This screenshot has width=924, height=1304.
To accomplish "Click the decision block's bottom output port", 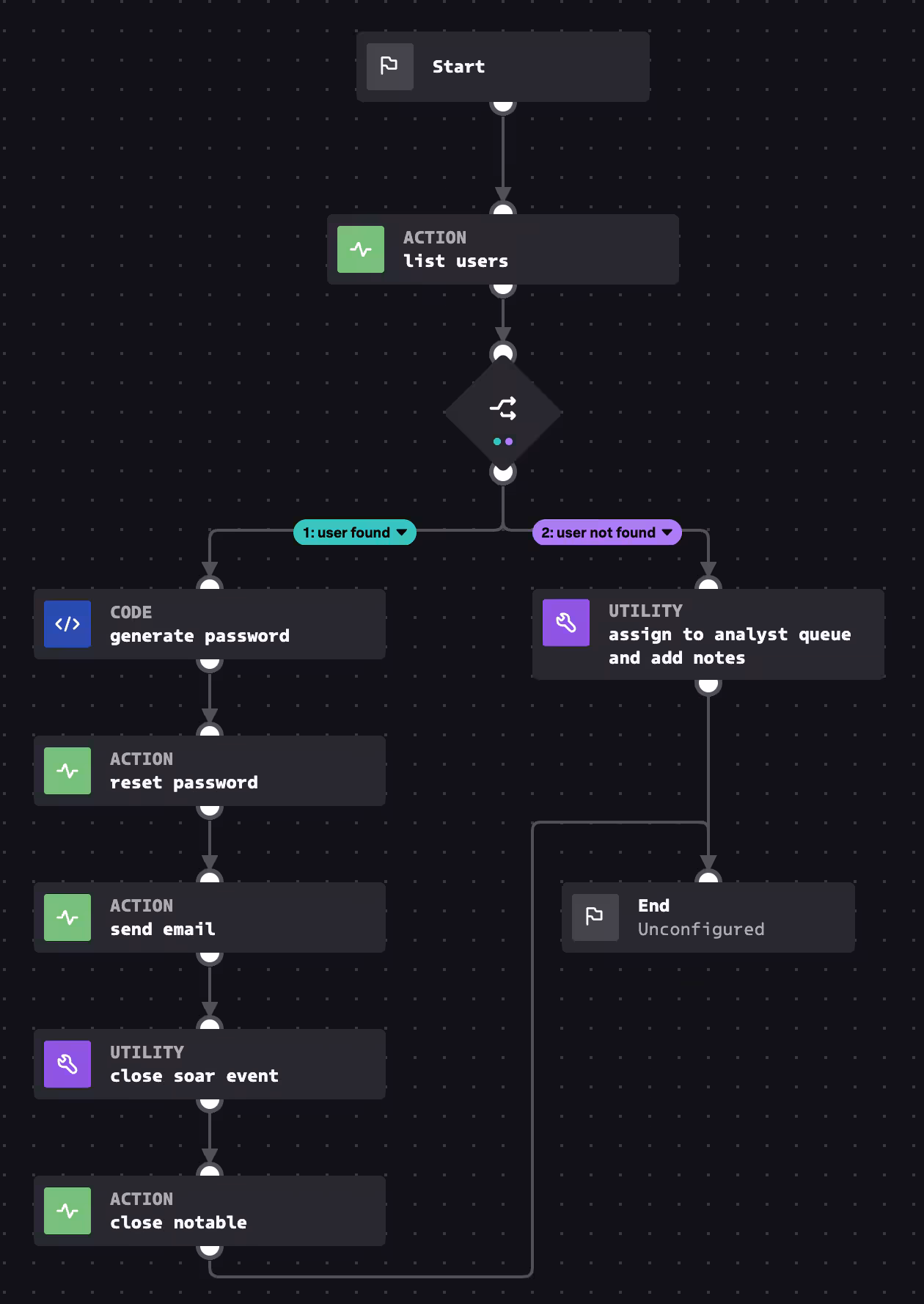I will coord(503,473).
